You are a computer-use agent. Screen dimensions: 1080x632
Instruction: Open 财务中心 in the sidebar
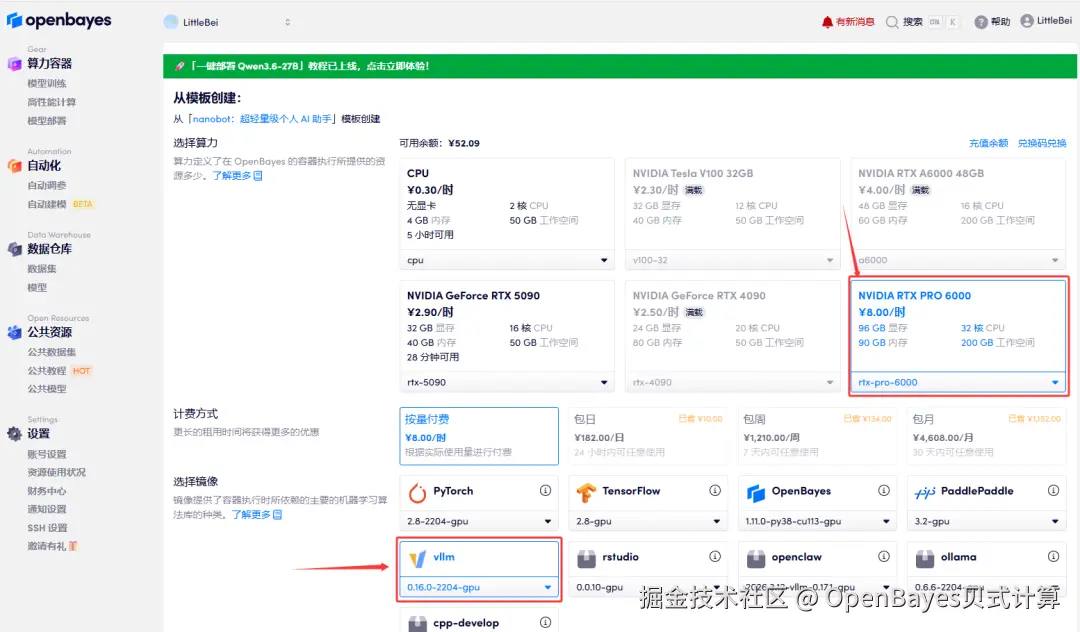pyautogui.click(x=47, y=491)
